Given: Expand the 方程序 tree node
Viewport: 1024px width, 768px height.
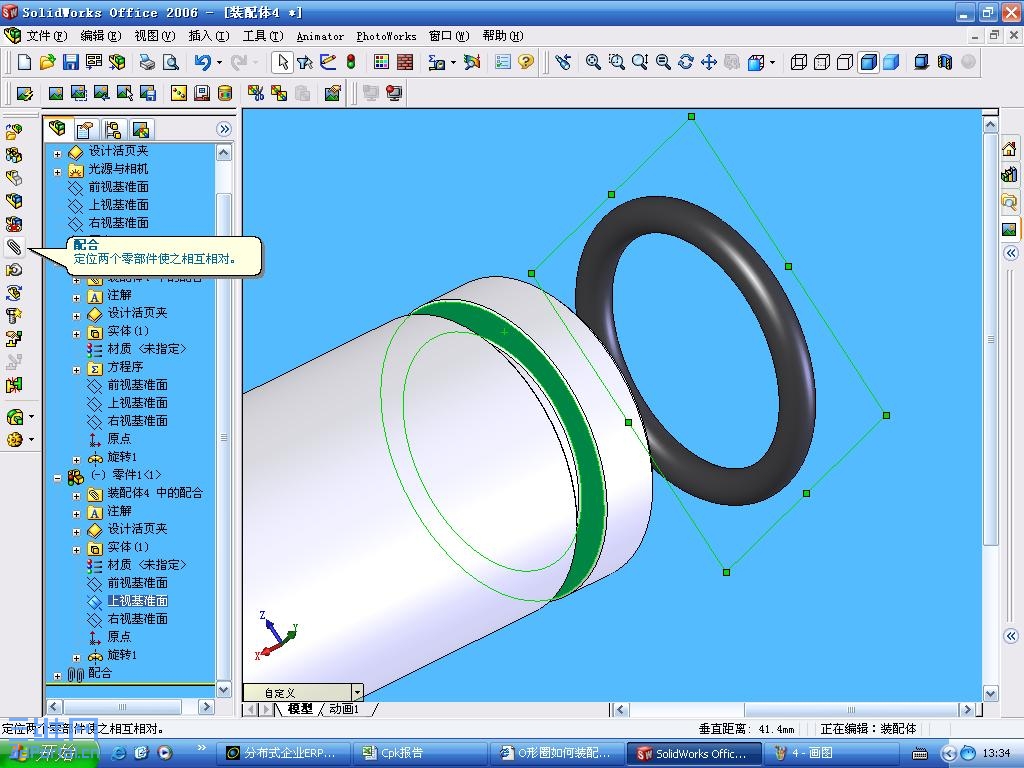Looking at the screenshot, I should (x=76, y=370).
